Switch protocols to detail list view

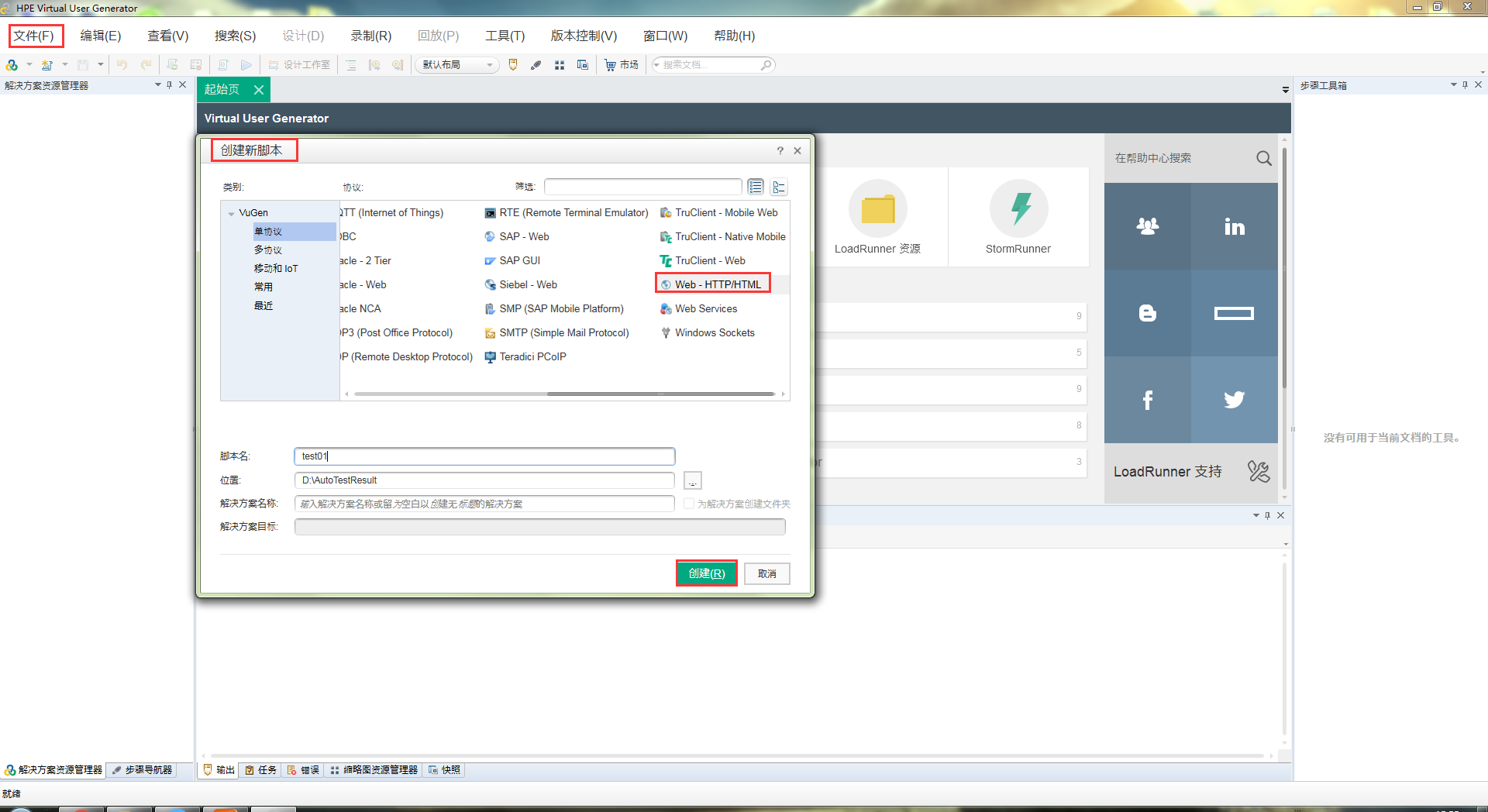click(x=756, y=187)
